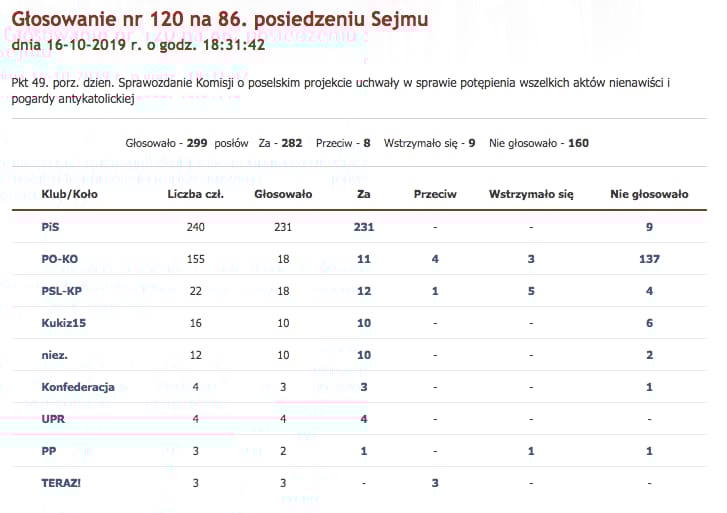Click PiS Głosowało value 231

(283, 227)
